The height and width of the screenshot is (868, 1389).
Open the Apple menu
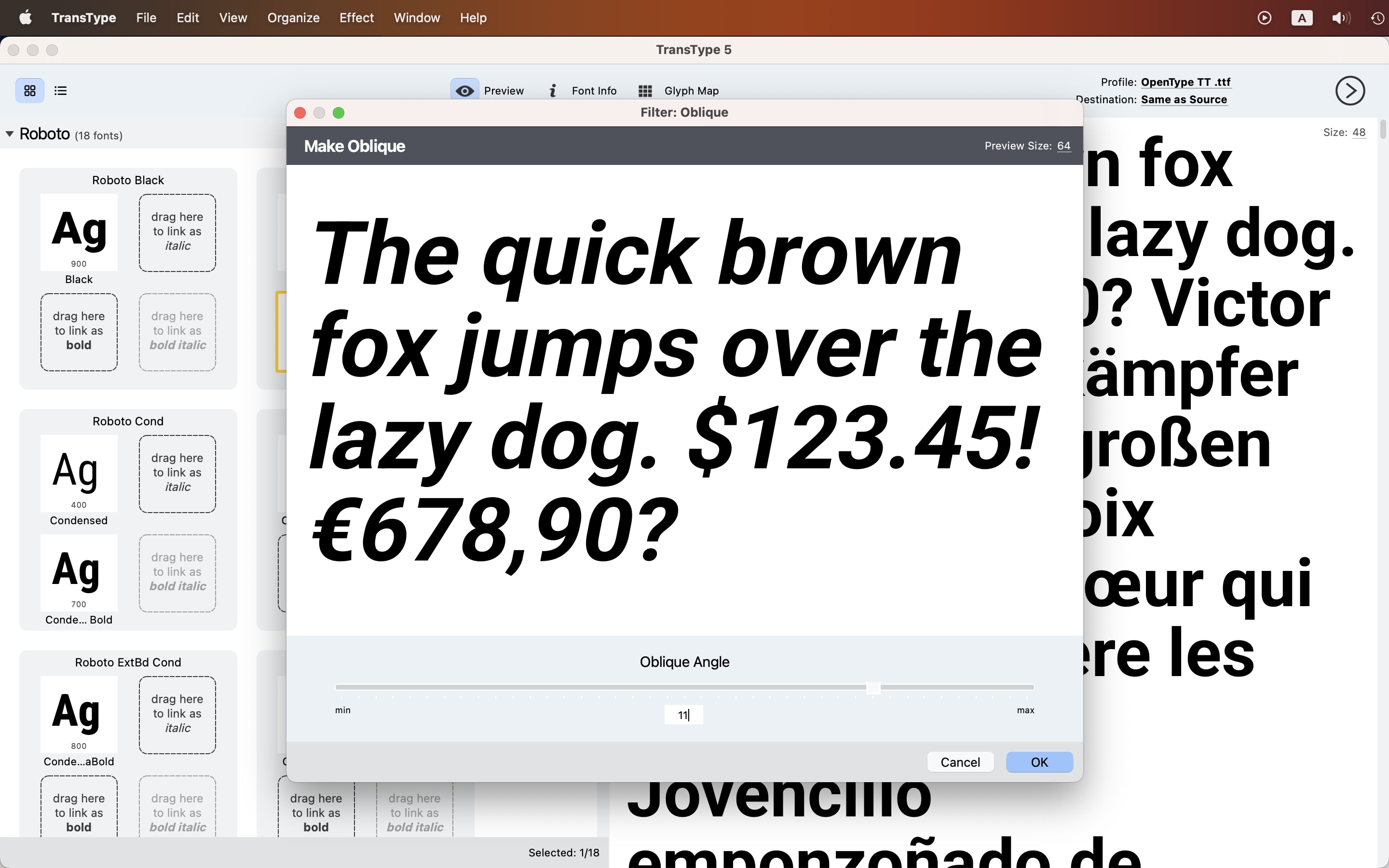25,18
